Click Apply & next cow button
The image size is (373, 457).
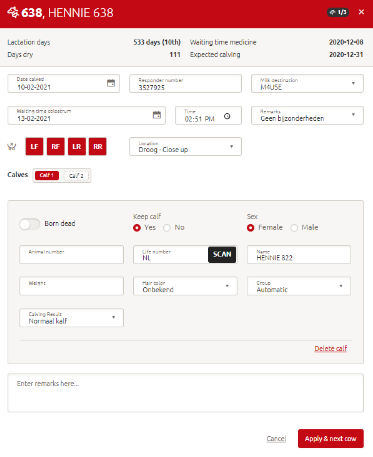(331, 438)
